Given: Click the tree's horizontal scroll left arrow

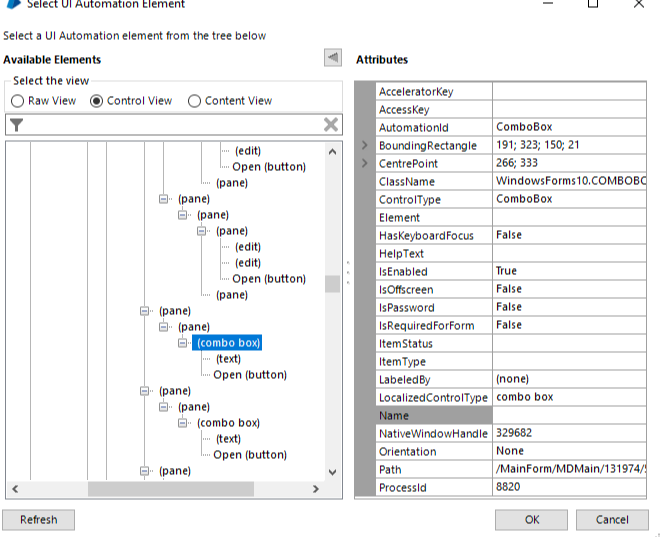Looking at the screenshot, I should tap(14, 489).
